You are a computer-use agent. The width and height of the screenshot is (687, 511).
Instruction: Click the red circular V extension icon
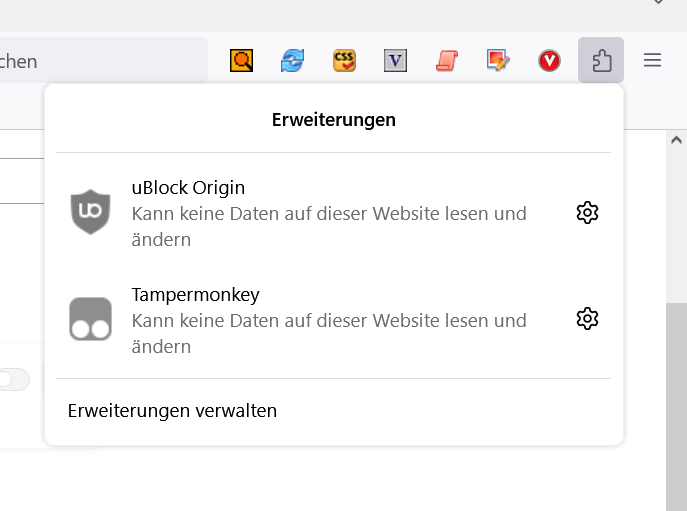pyautogui.click(x=549, y=61)
